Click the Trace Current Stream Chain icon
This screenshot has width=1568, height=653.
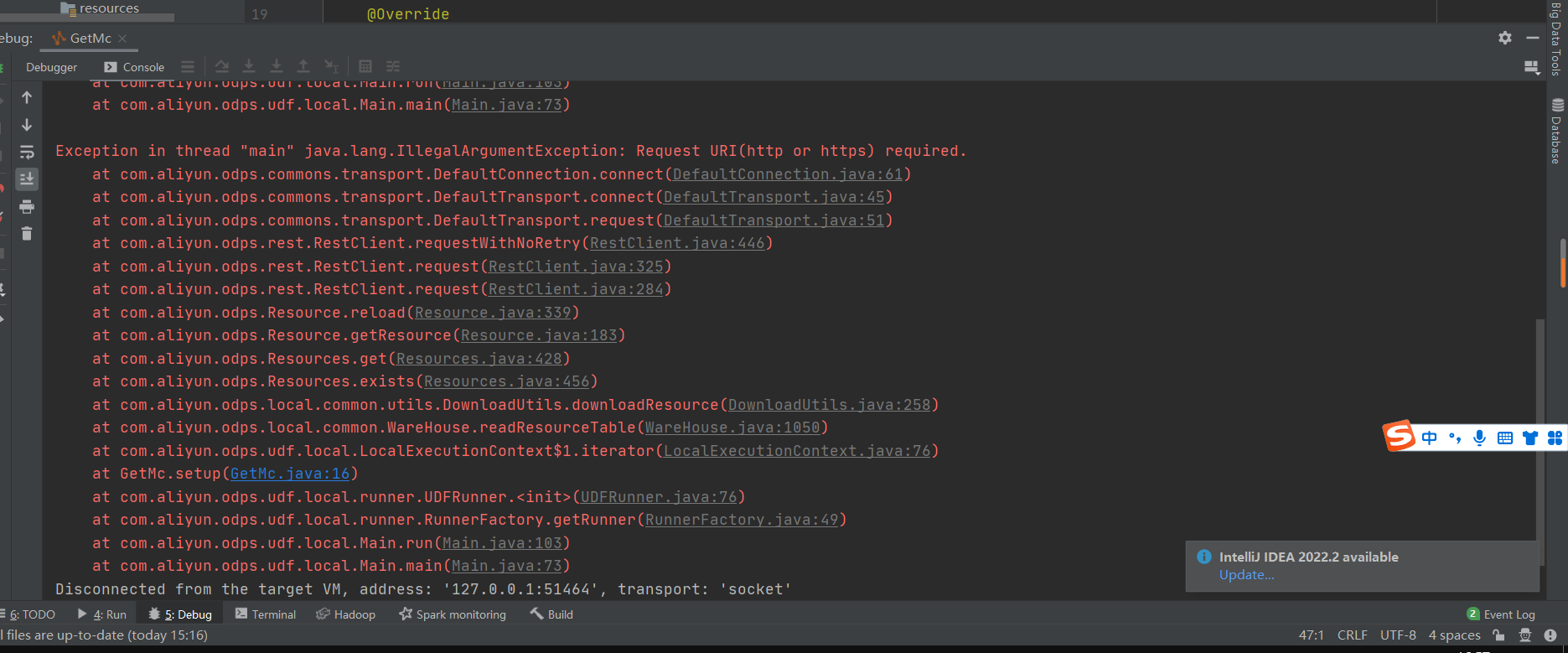point(393,67)
